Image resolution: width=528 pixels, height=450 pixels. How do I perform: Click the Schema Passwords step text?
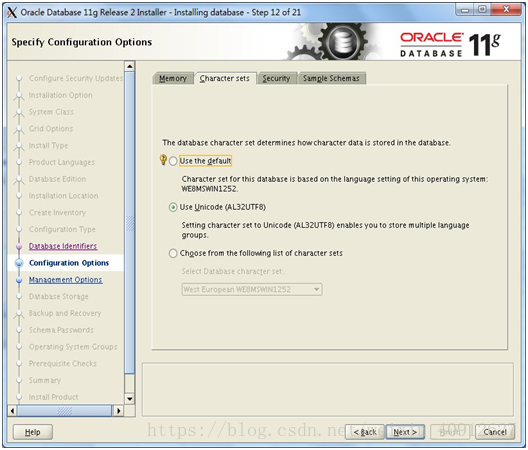coord(61,330)
